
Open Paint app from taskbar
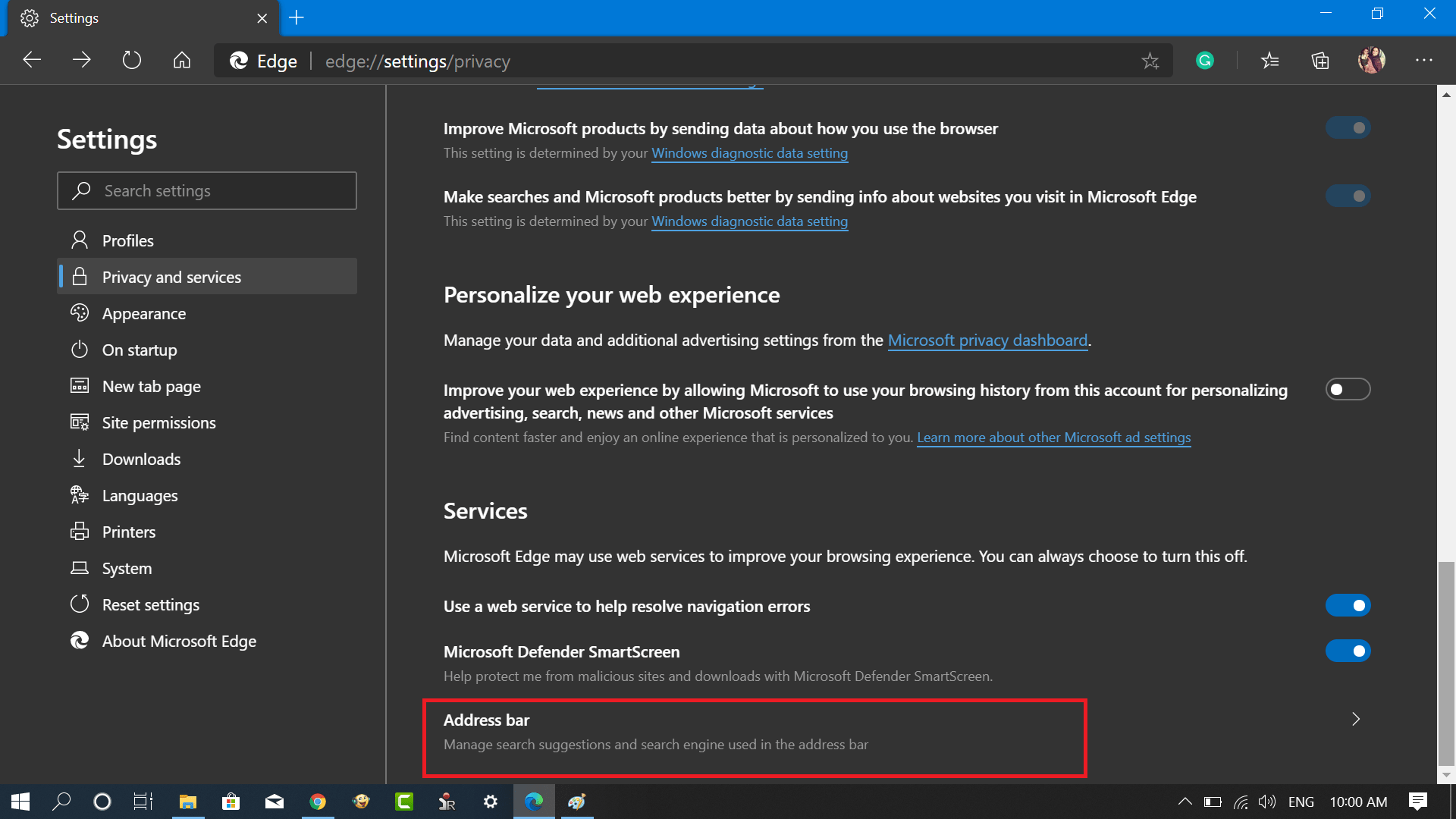click(x=577, y=802)
